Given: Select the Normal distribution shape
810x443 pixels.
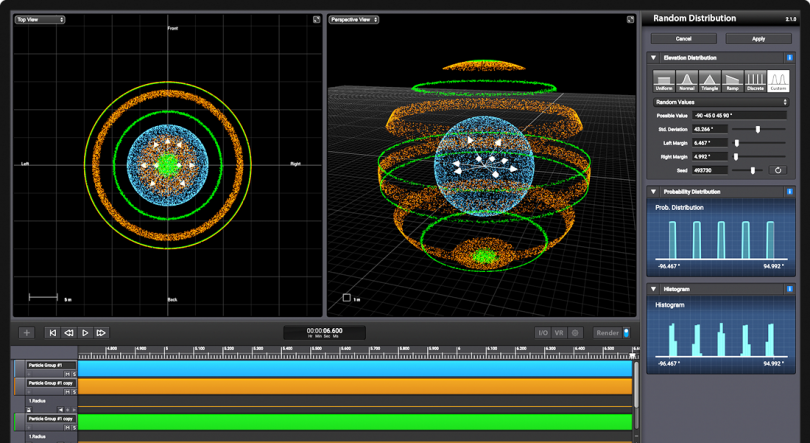Looking at the screenshot, I should tap(687, 81).
